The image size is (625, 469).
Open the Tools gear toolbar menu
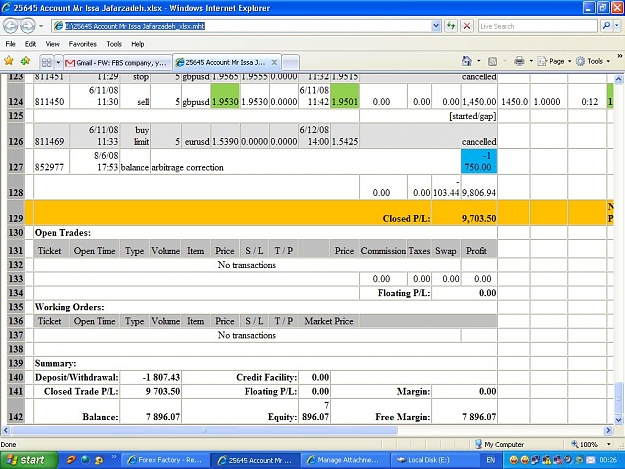pos(593,61)
